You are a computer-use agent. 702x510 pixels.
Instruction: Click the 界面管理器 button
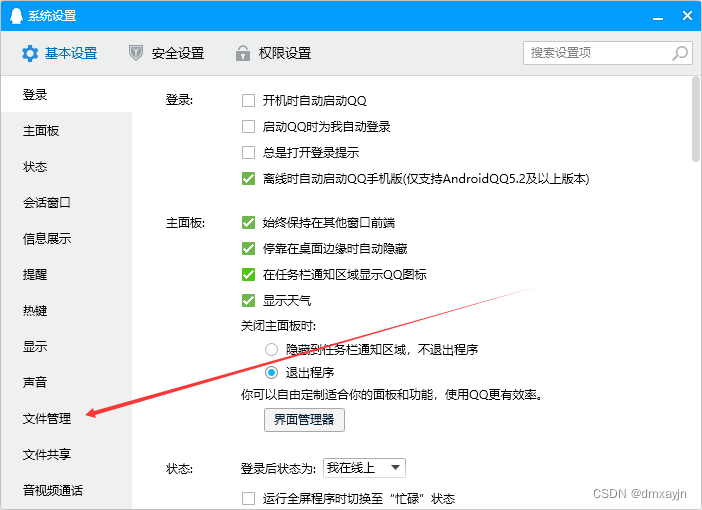[304, 420]
